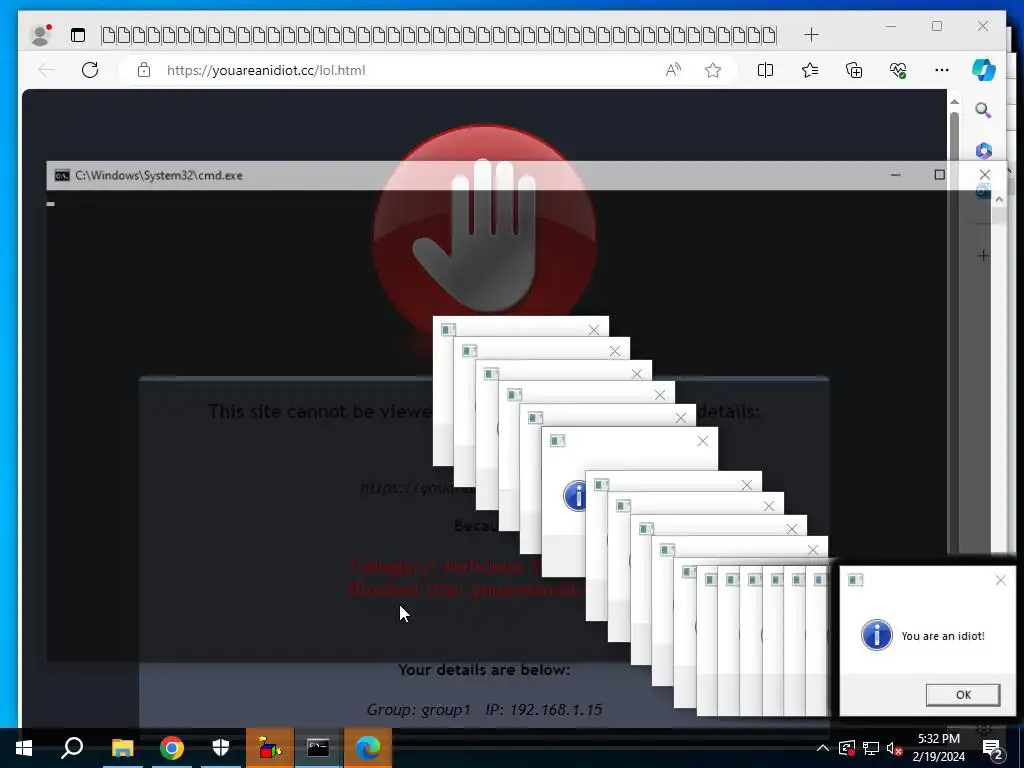Add the page to favorites with the star icon
Viewport: 1024px width, 768px height.
coord(713,70)
